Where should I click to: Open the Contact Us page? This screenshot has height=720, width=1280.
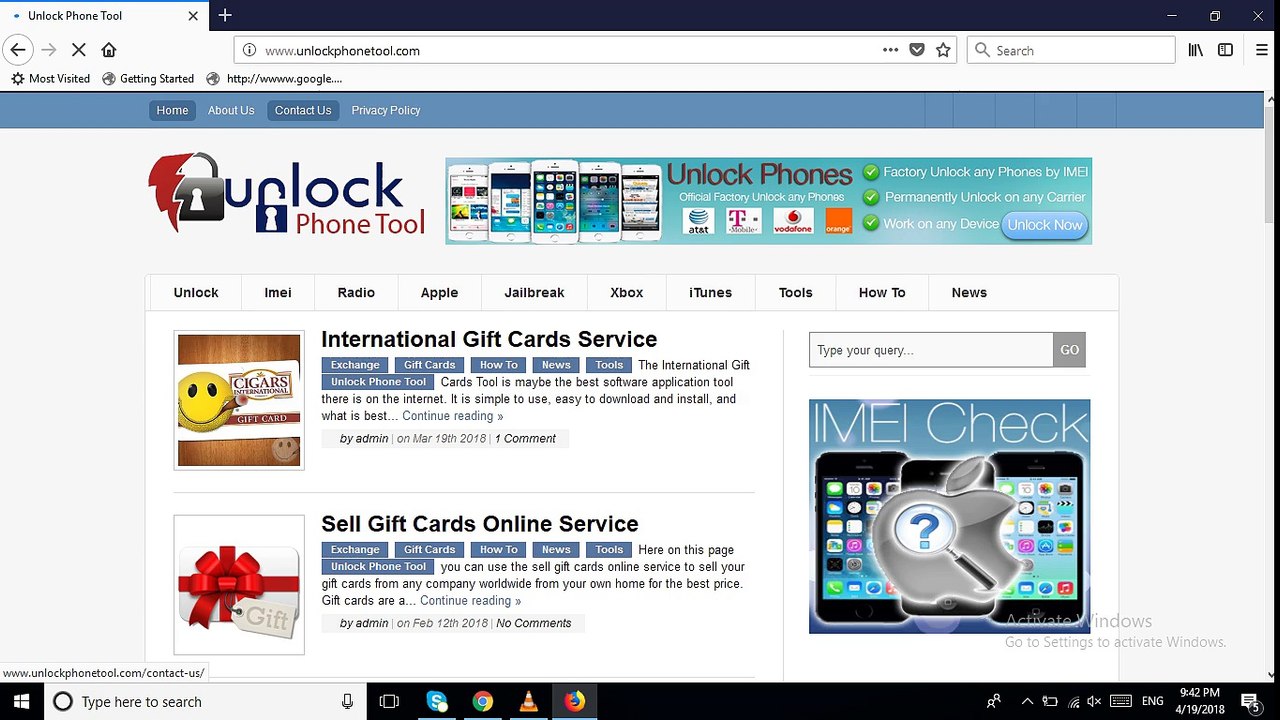click(303, 110)
